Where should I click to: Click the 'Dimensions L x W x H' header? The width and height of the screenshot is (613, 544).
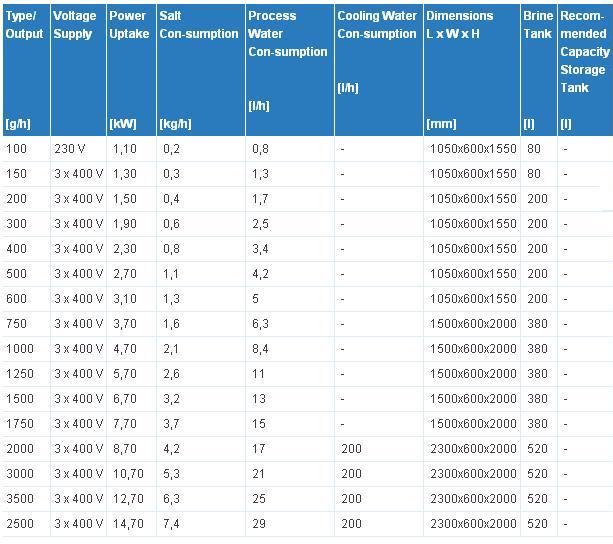tap(472, 70)
